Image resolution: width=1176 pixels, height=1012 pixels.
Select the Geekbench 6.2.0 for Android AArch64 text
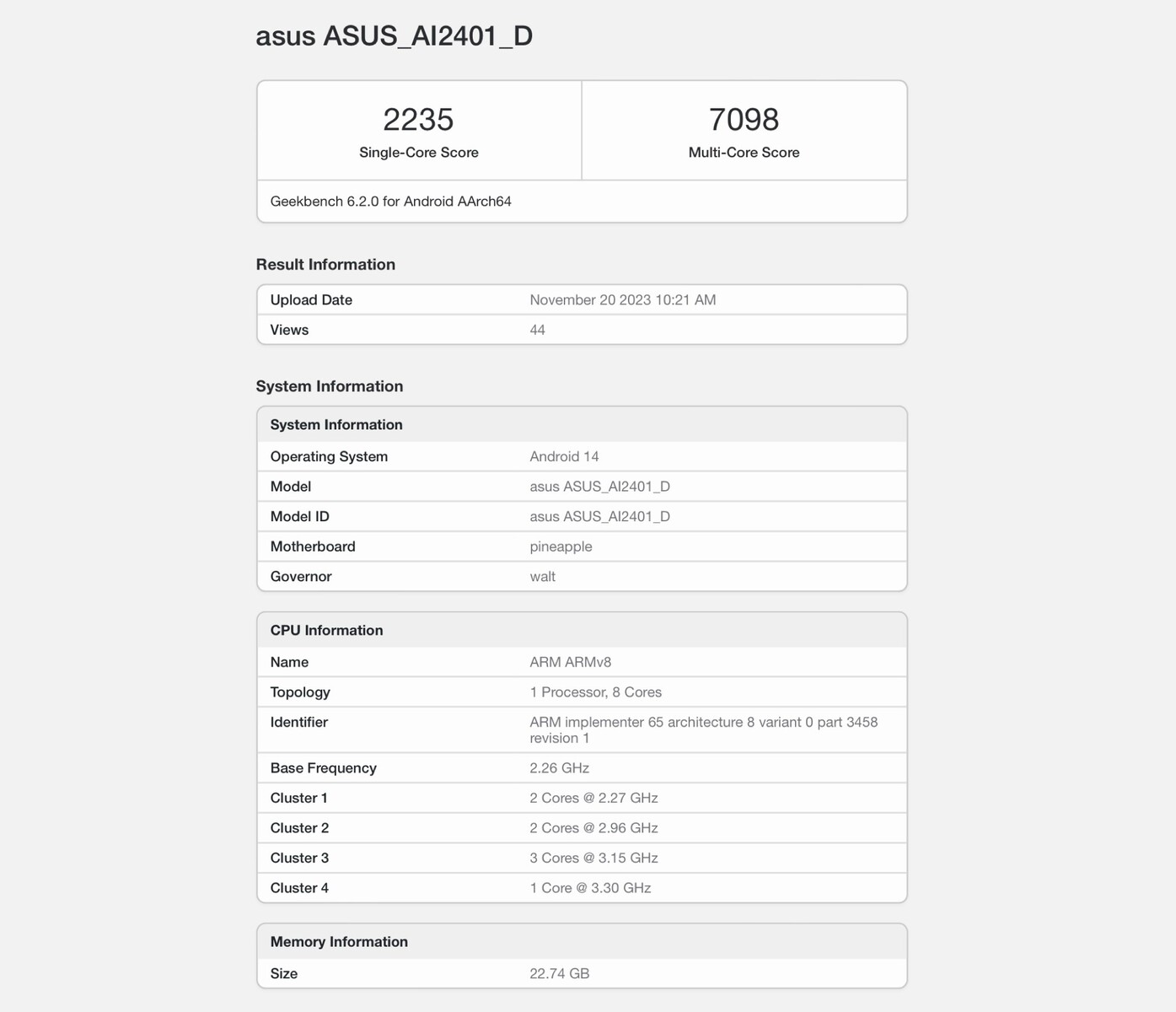(x=390, y=202)
